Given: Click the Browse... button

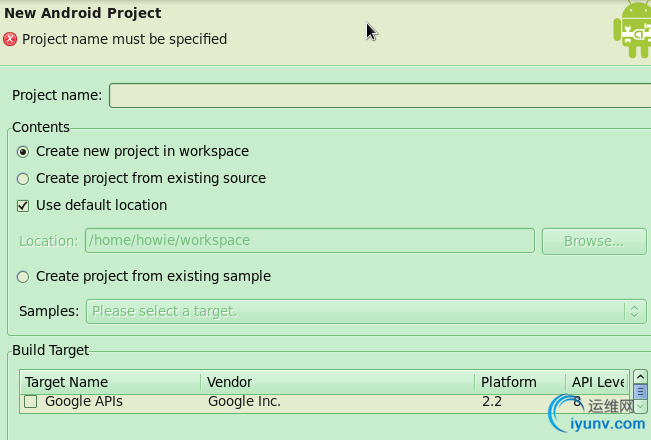Looking at the screenshot, I should (x=594, y=241).
